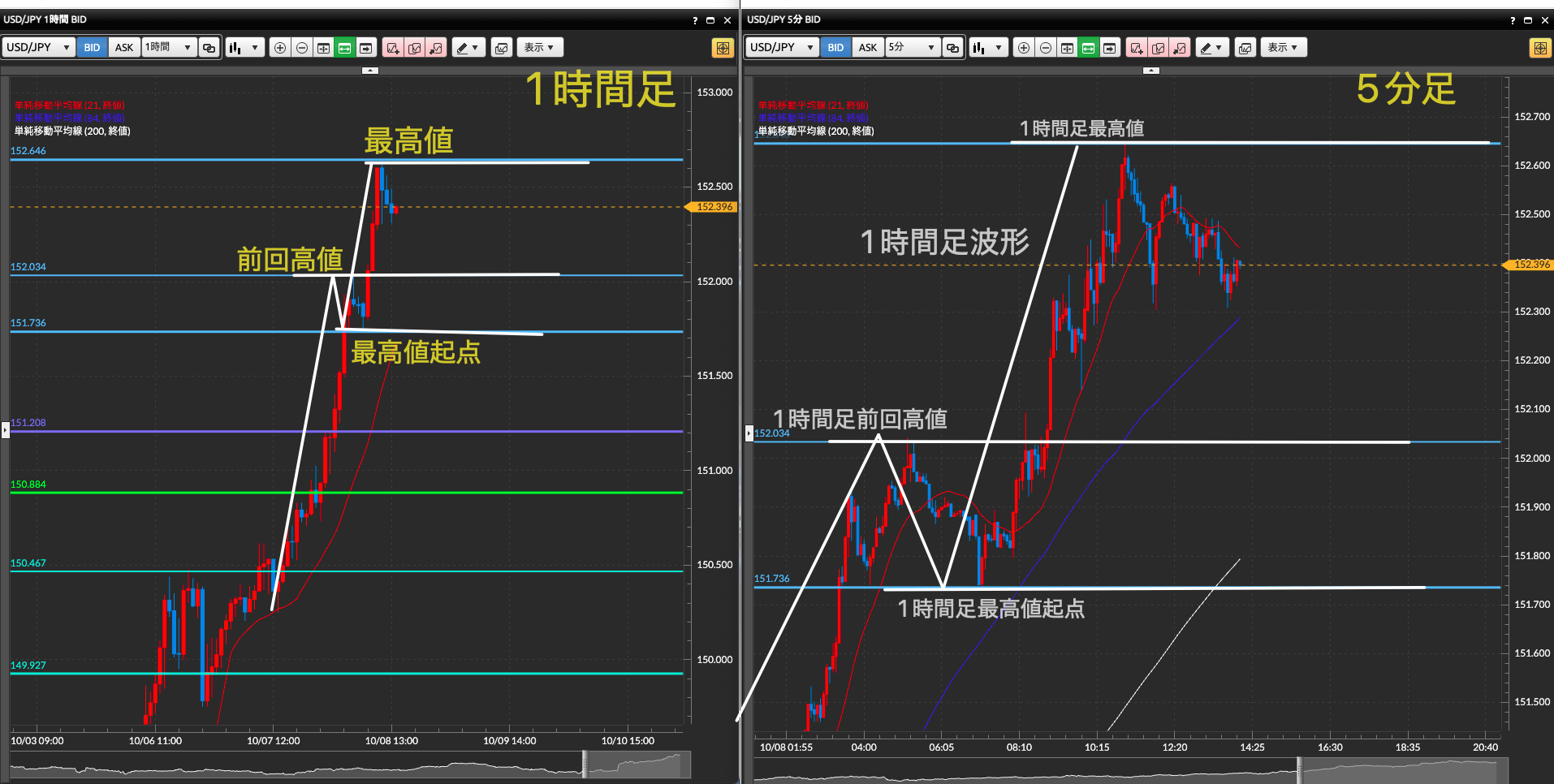Click the chart snapshot icon left of 5-minute 表示

pyautogui.click(x=1245, y=48)
